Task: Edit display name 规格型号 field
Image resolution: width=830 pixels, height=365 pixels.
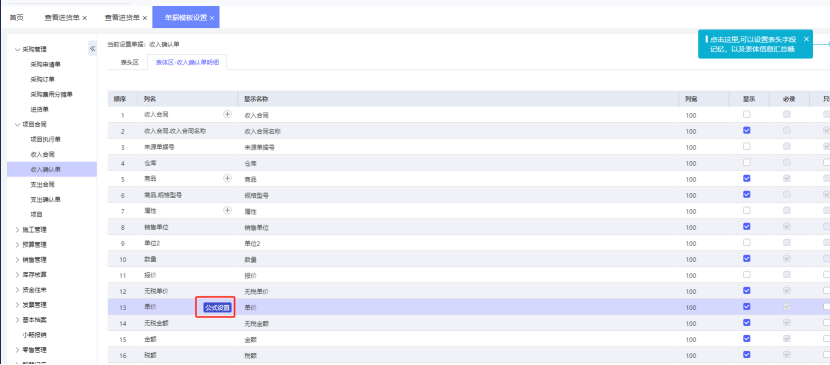Action: [458, 195]
